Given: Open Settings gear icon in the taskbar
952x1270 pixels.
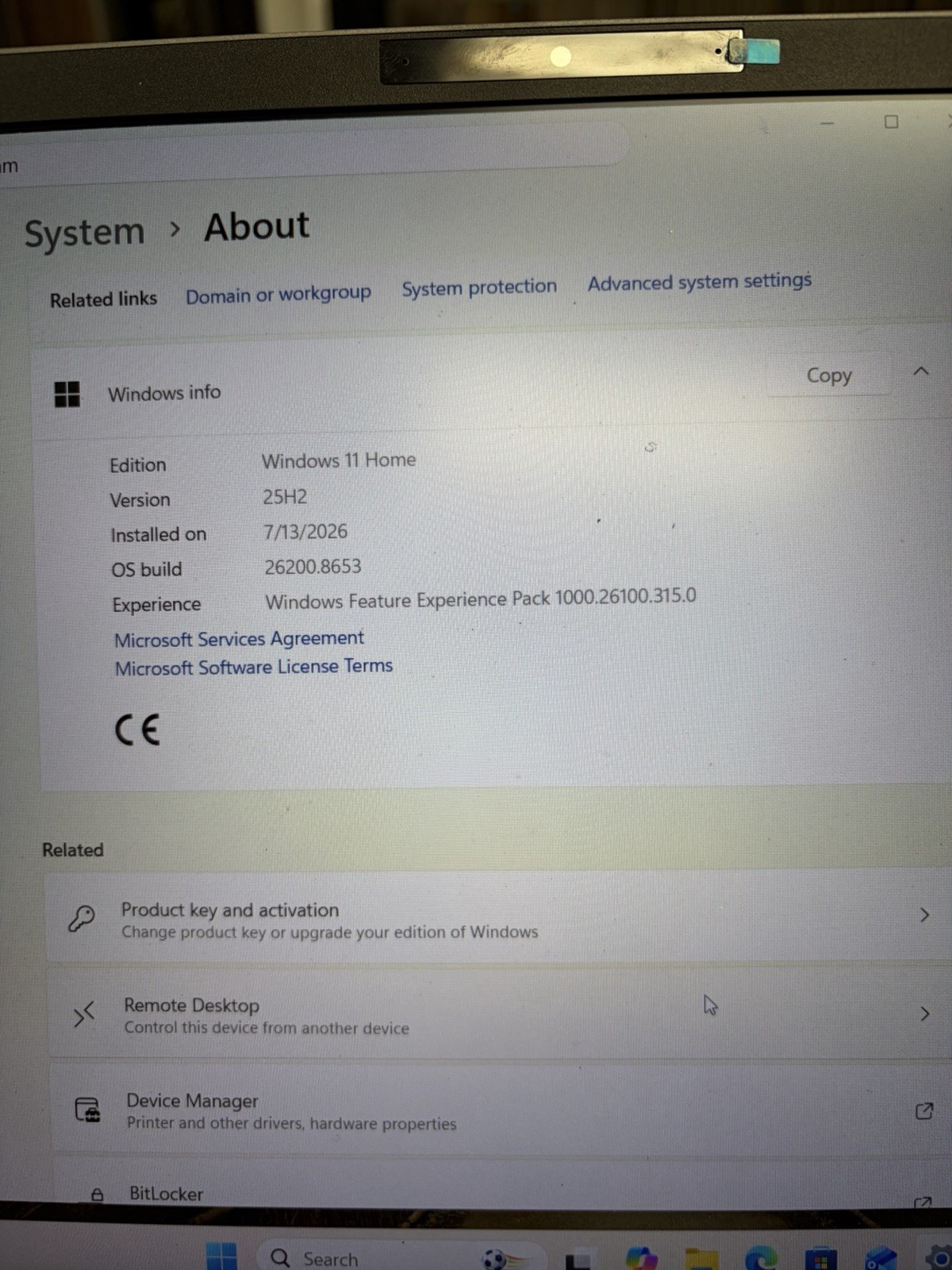Looking at the screenshot, I should [939, 1257].
